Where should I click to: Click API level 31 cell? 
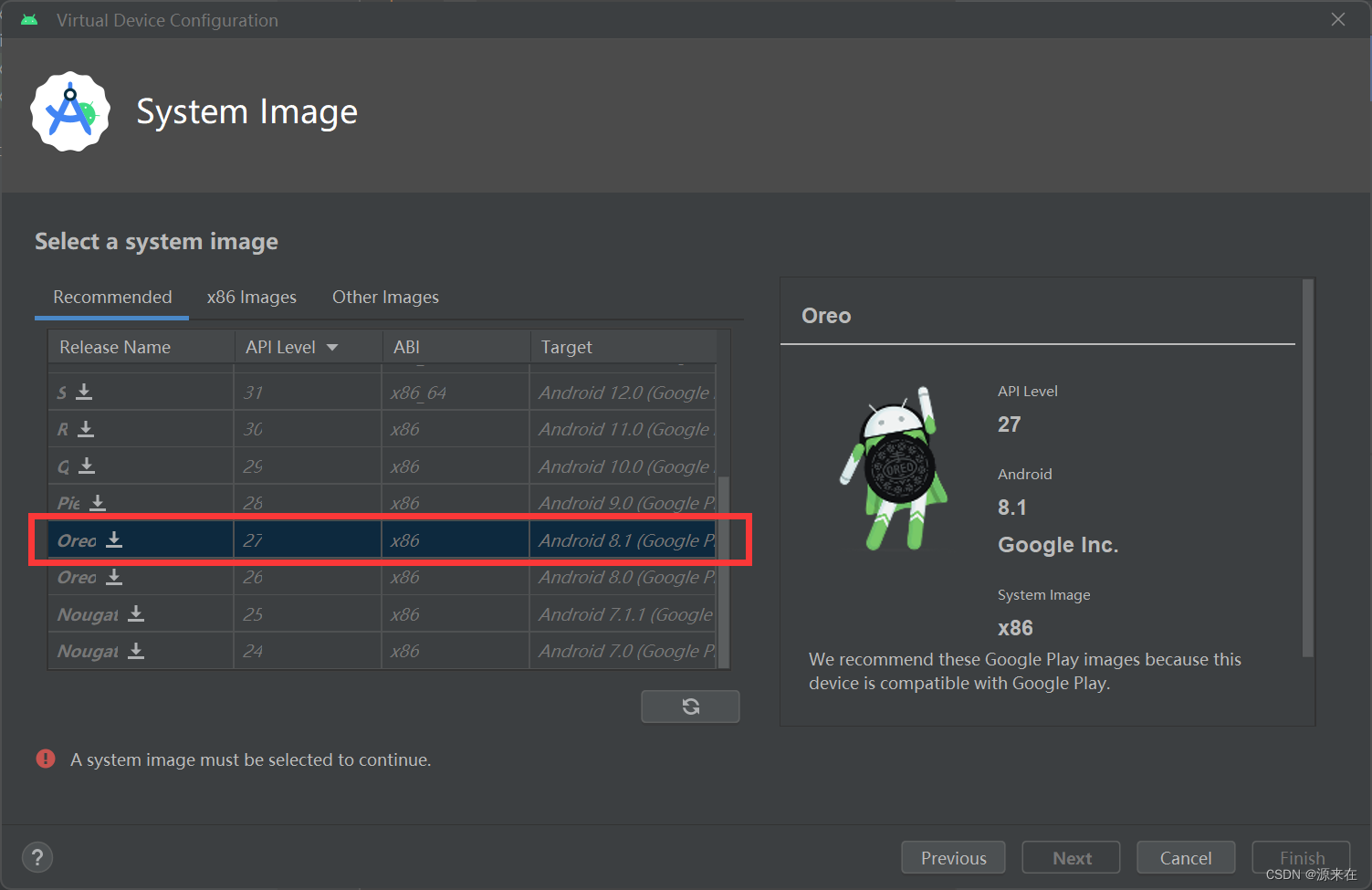click(x=308, y=393)
